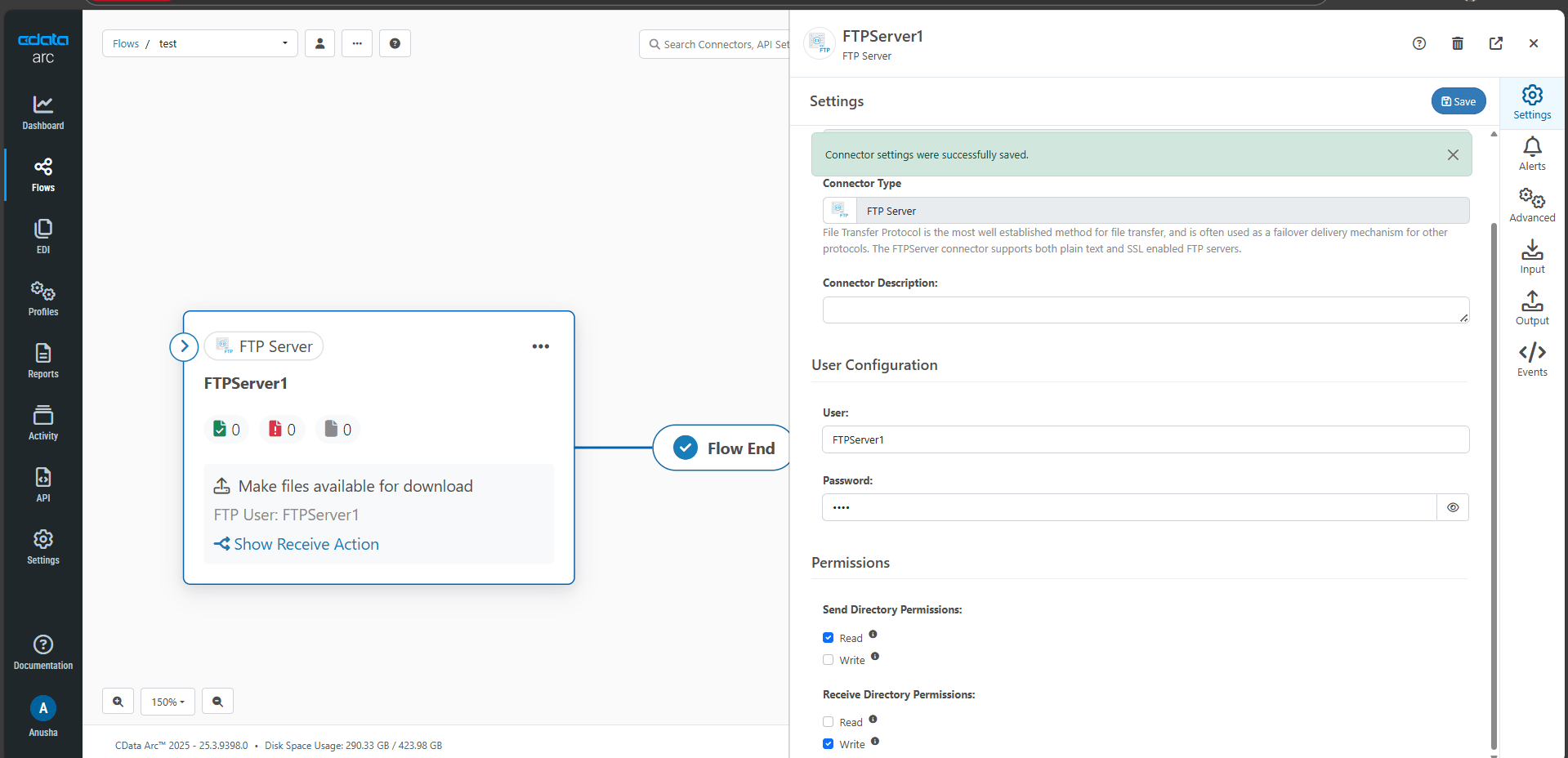Open the 150% zoom level dropdown

pos(168,702)
